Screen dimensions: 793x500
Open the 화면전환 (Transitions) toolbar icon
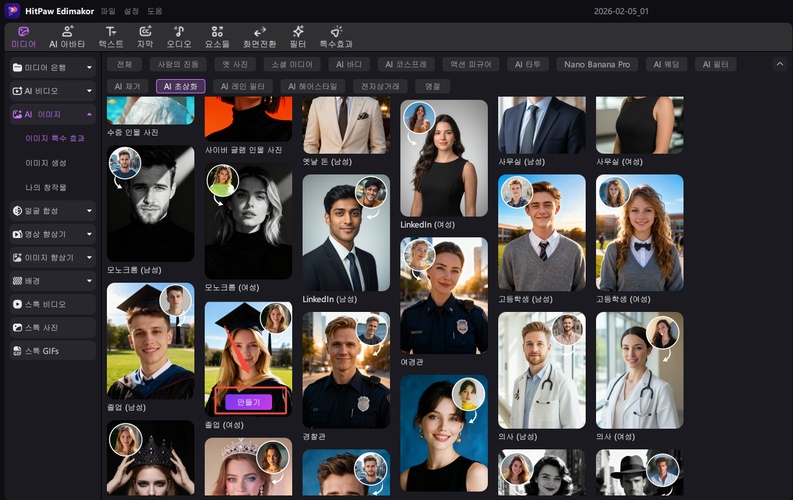pyautogui.click(x=259, y=37)
